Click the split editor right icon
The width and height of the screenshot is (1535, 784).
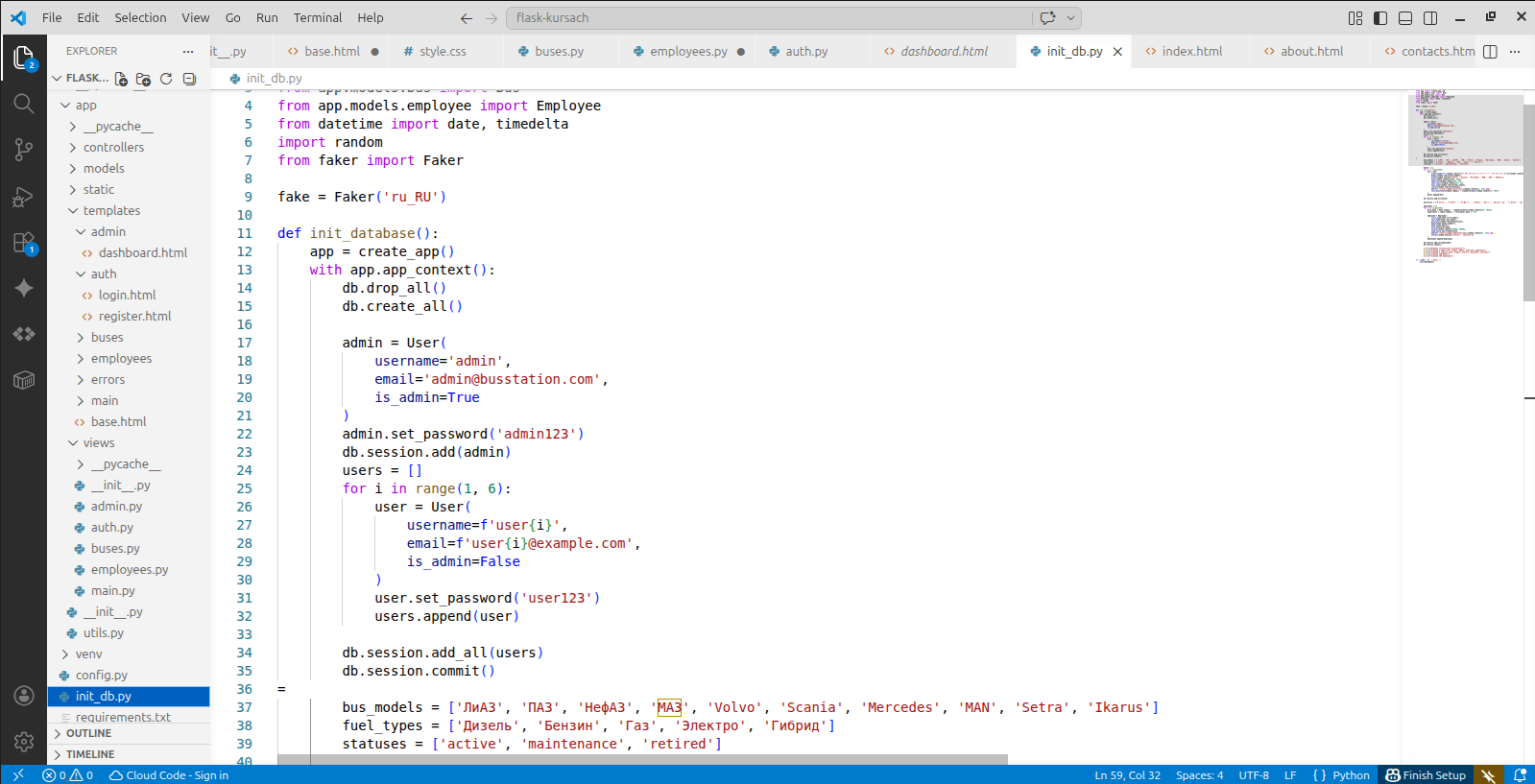point(1490,52)
